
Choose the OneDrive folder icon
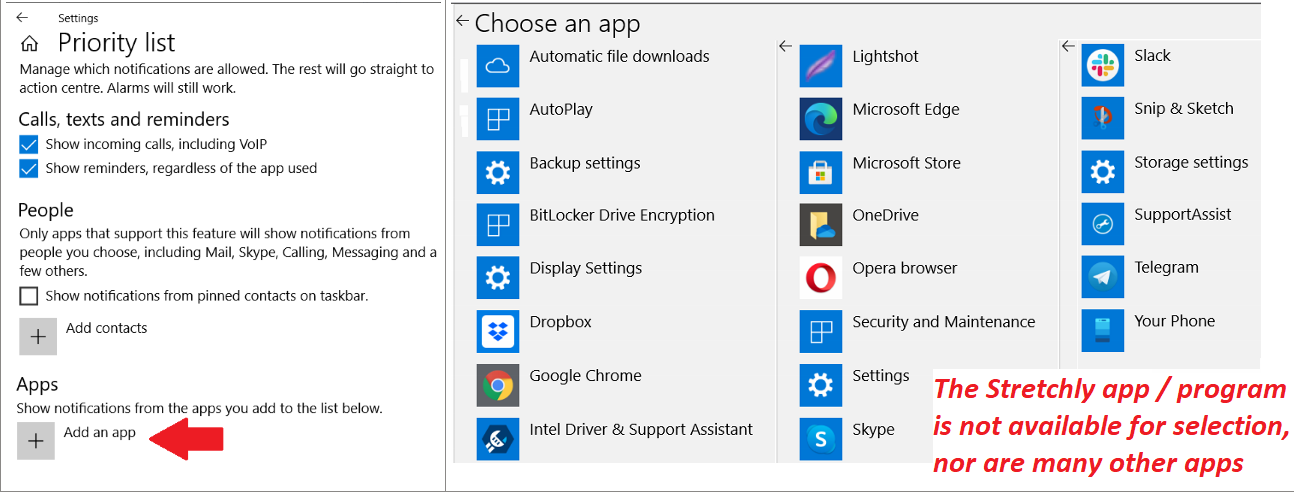821,225
